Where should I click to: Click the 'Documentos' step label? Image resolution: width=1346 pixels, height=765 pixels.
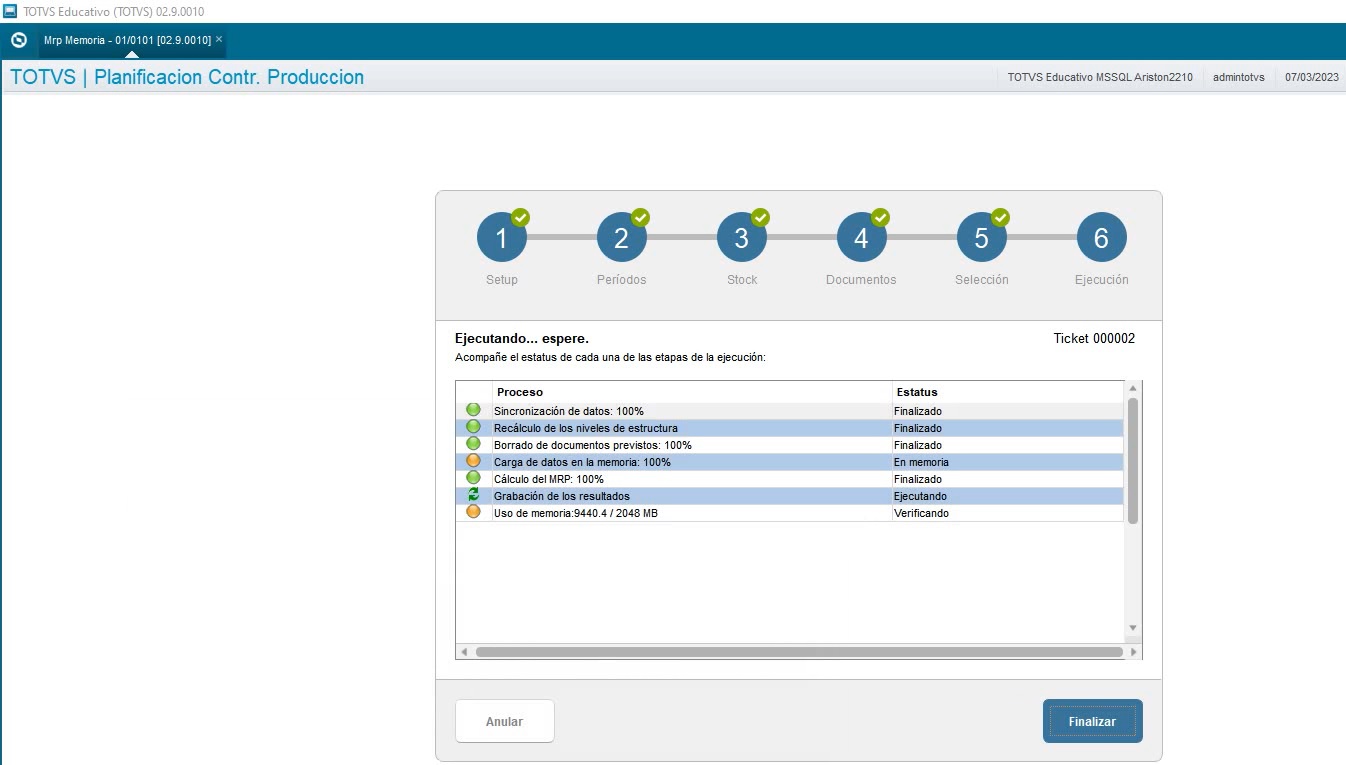pos(861,280)
